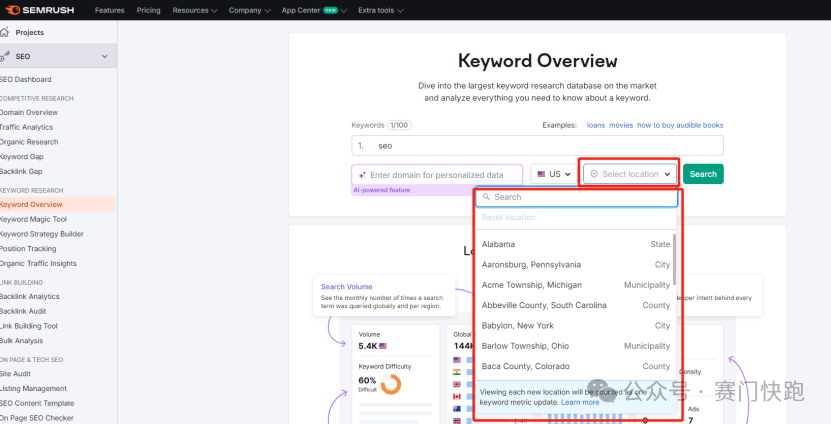This screenshot has height=424, width=831.
Task: Click the Projects home icon
Action: (5, 33)
